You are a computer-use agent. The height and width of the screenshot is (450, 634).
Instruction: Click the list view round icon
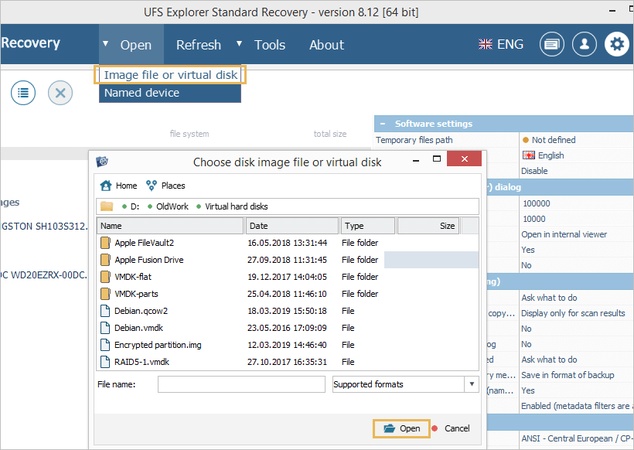(x=23, y=93)
